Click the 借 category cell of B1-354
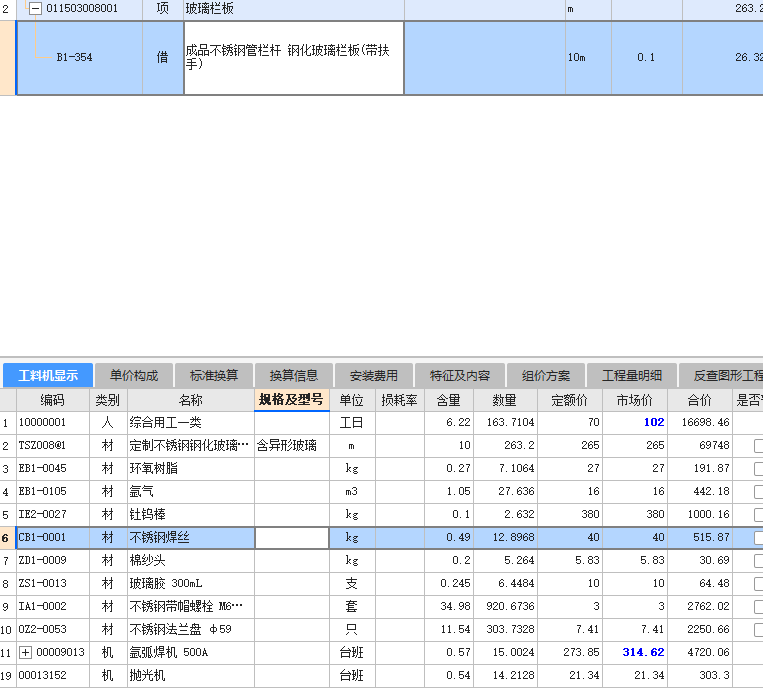The width and height of the screenshot is (763, 694). click(163, 57)
